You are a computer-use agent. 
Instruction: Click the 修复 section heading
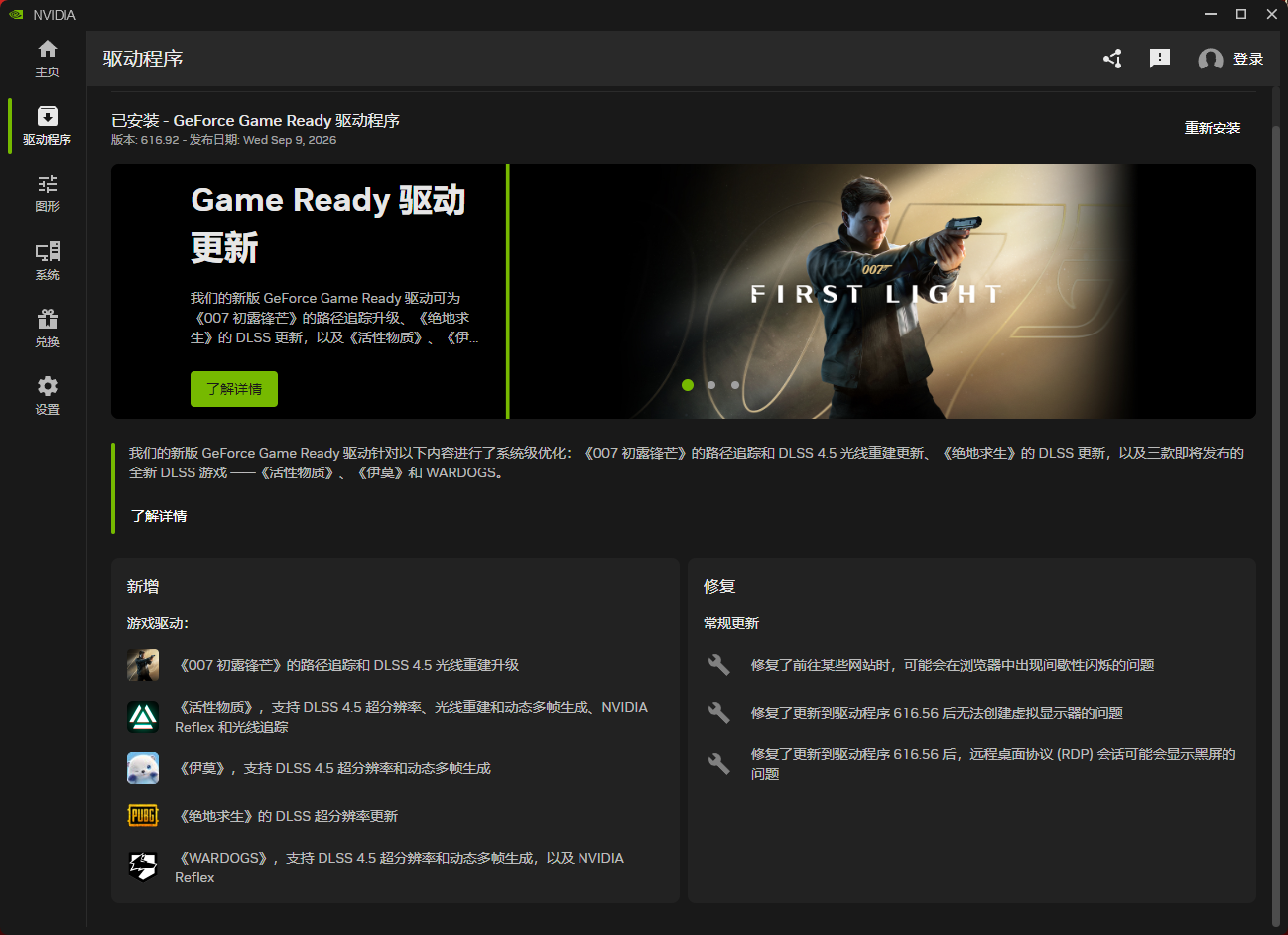[x=719, y=586]
